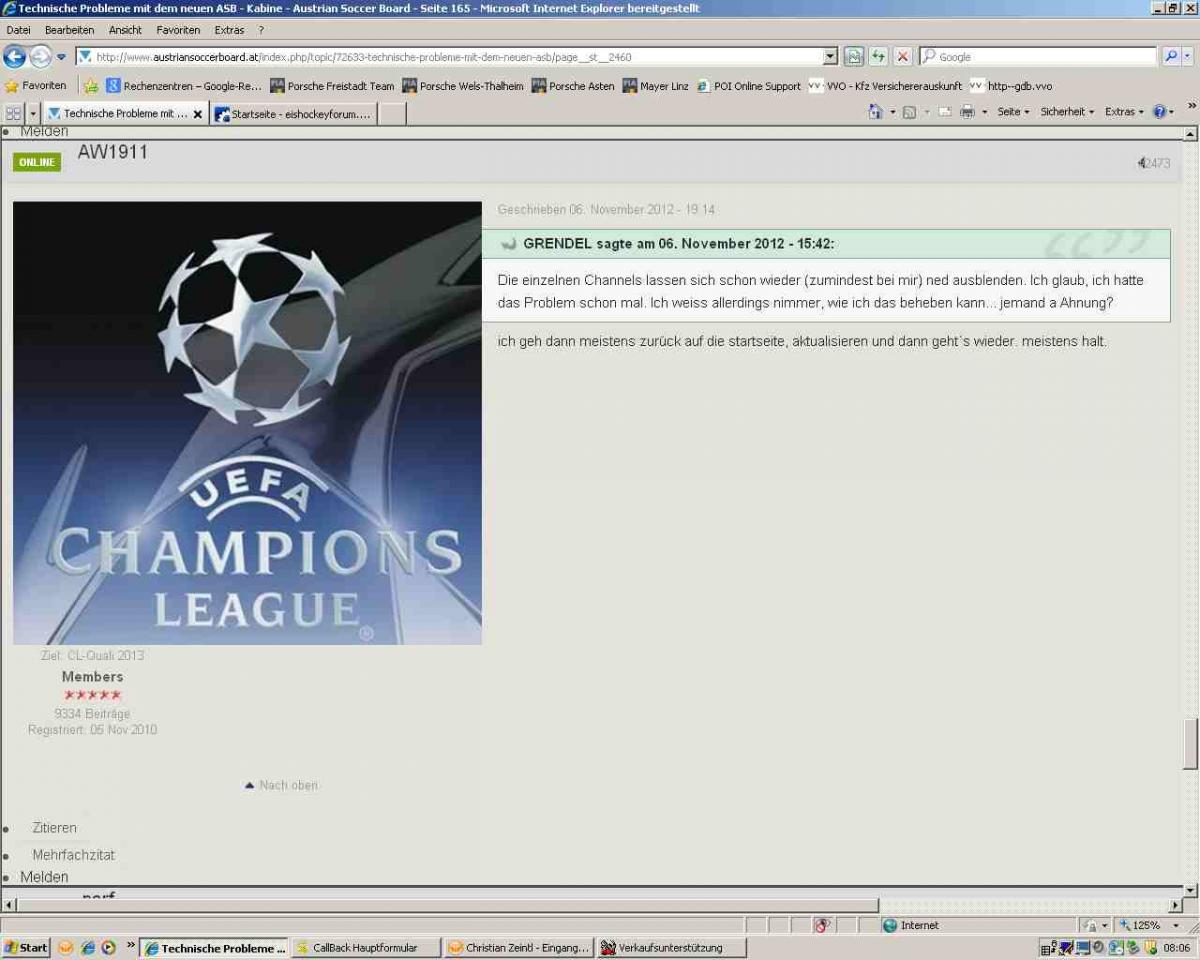The width and height of the screenshot is (1200, 960).
Task: Expand the address bar history dropdown
Action: pos(830,57)
